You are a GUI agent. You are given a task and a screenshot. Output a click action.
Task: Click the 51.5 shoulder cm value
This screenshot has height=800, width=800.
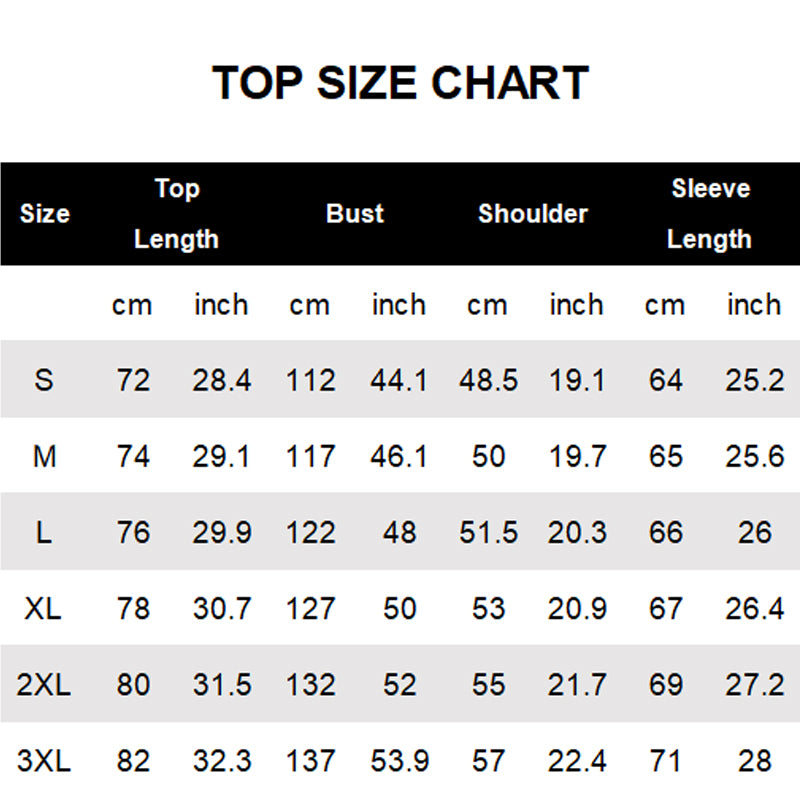[488, 532]
